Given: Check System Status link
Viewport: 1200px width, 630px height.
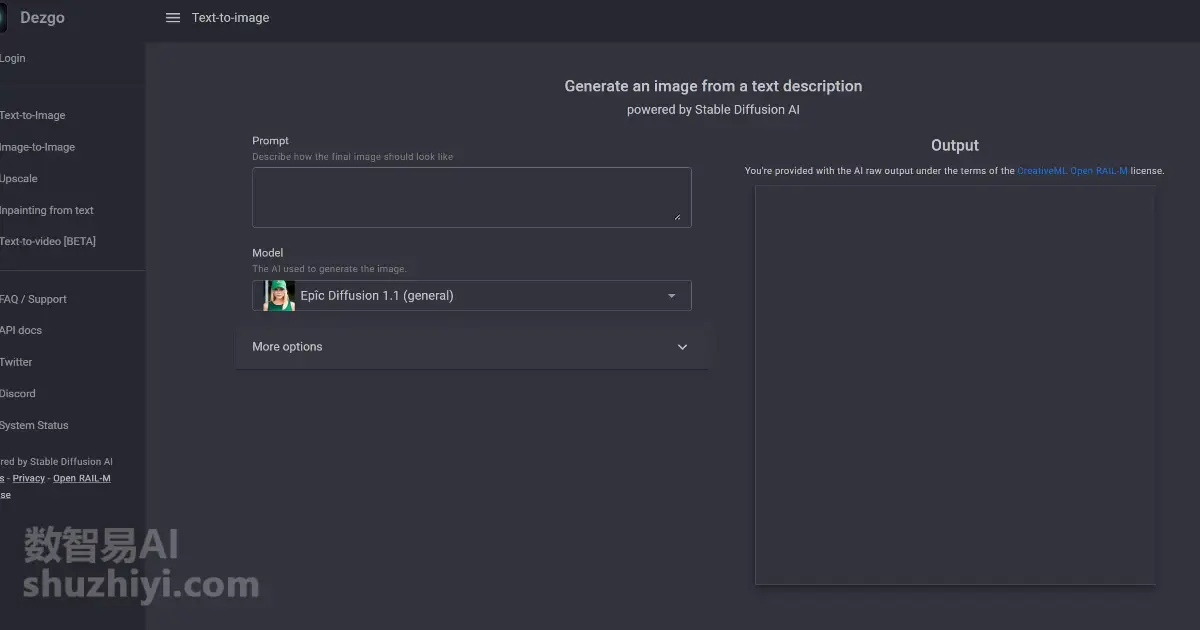Looking at the screenshot, I should [x=35, y=425].
